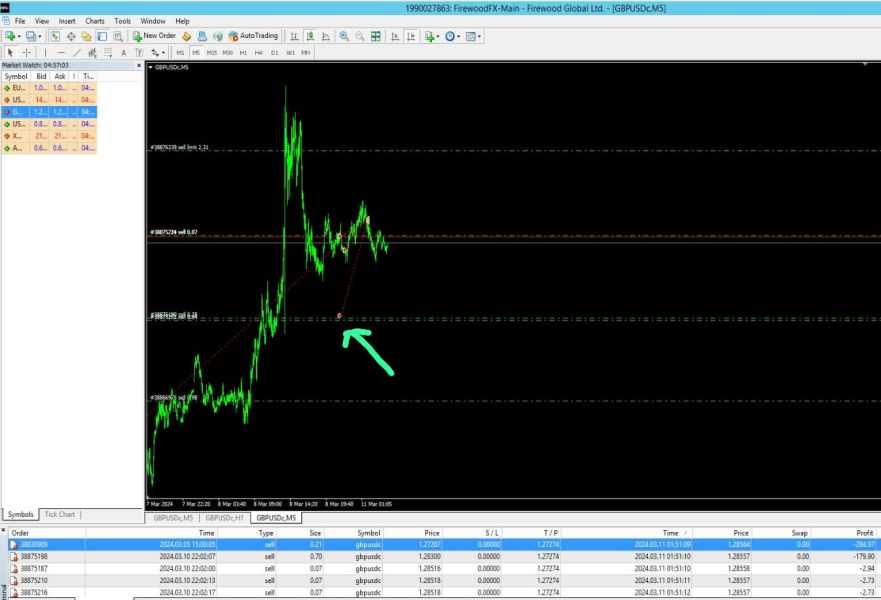Zoom in on the chart
Screen dimensions: 881x600
click(x=344, y=36)
